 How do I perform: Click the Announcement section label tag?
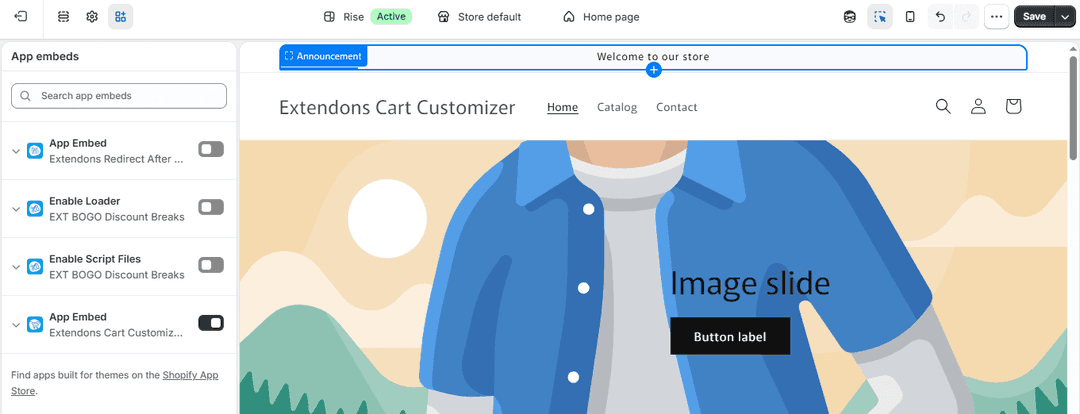pos(323,56)
